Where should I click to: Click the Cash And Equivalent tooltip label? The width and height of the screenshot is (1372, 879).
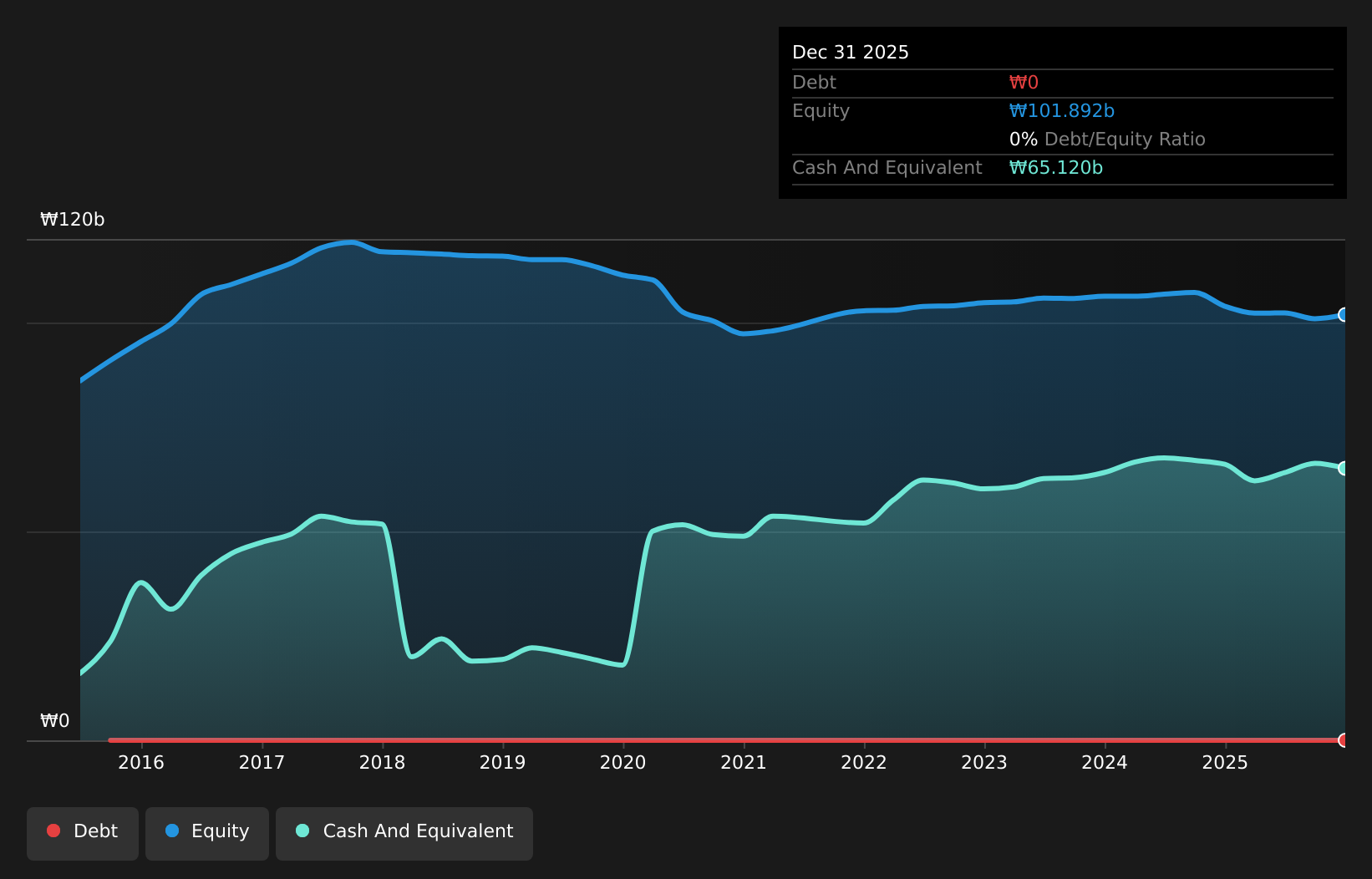(887, 168)
